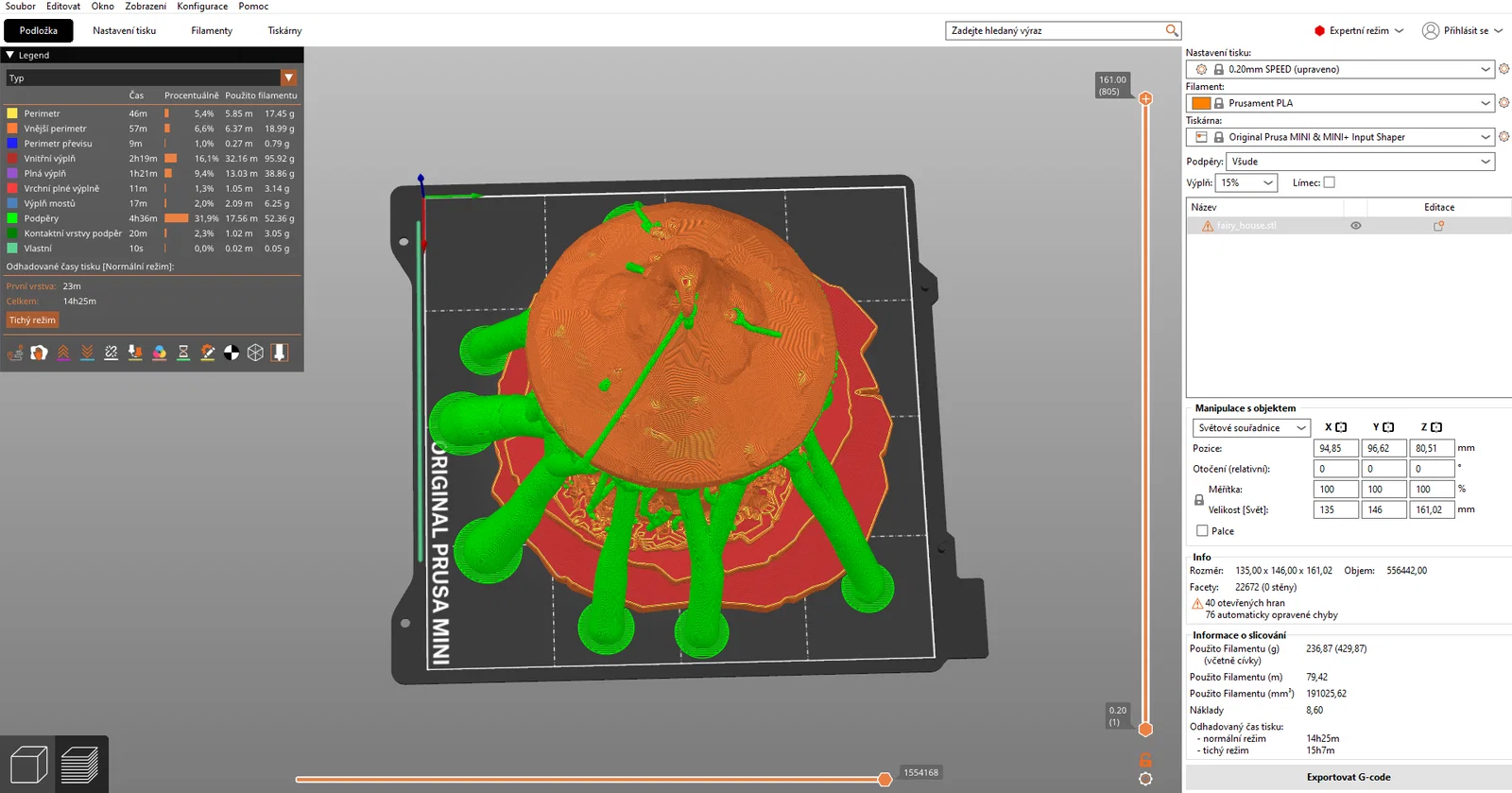This screenshot has width=1512, height=793.
Task: Toggle visibility eye for fairy_house.stl
Action: (x=1356, y=226)
